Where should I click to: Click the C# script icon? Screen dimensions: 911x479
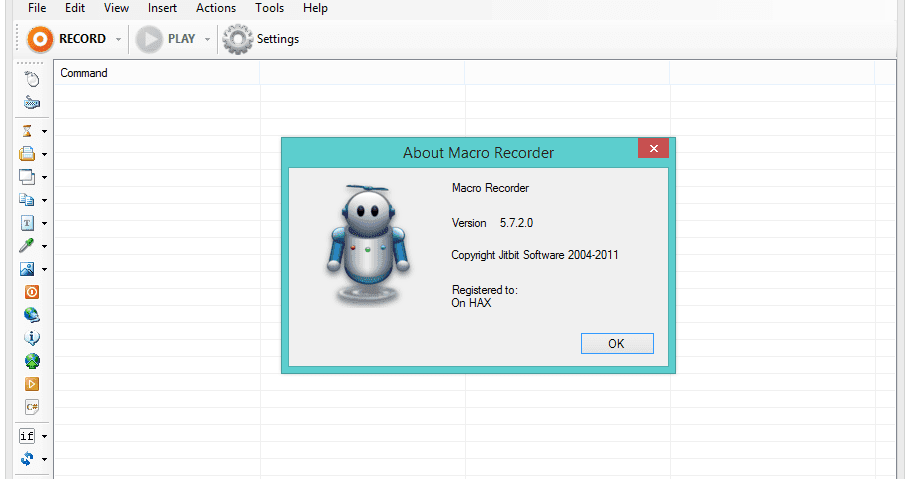click(x=32, y=407)
